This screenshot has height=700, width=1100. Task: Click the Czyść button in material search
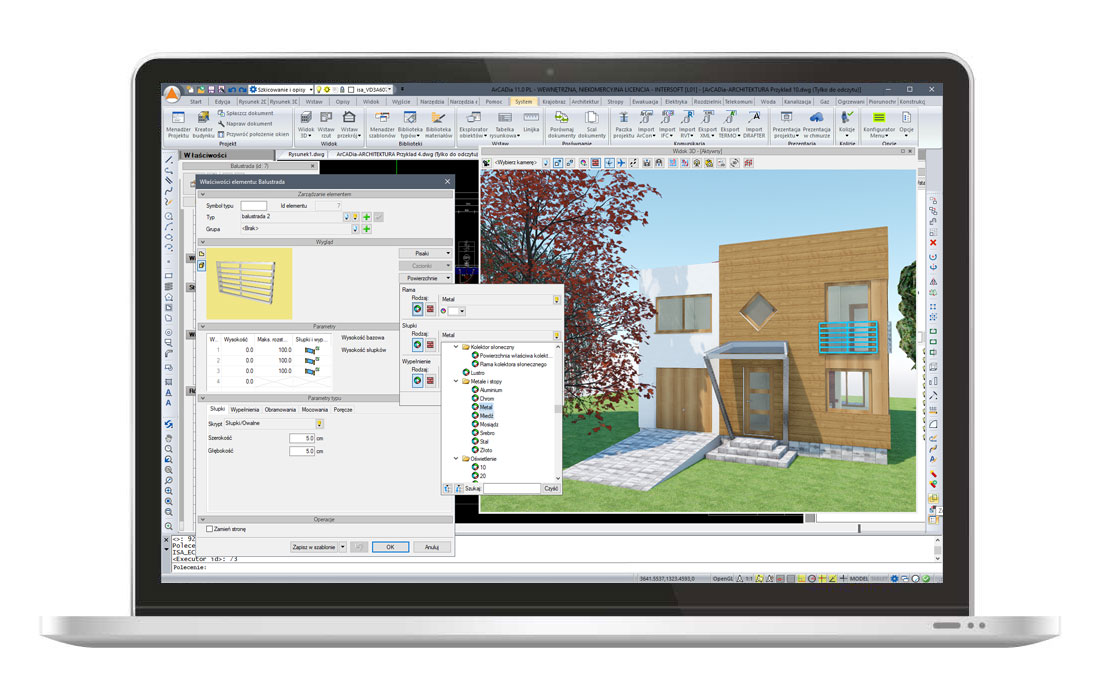pyautogui.click(x=551, y=488)
